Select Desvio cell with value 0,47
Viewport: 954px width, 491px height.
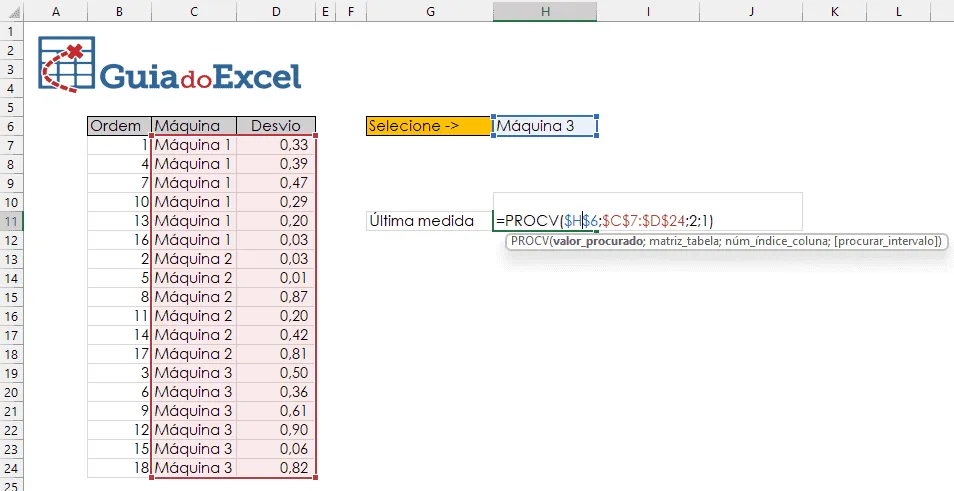tap(276, 183)
